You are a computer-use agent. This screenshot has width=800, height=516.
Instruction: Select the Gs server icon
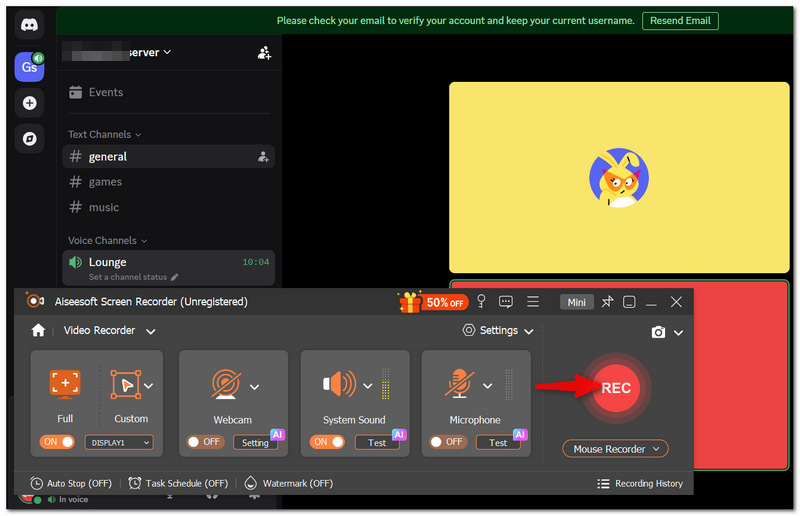pos(29,66)
